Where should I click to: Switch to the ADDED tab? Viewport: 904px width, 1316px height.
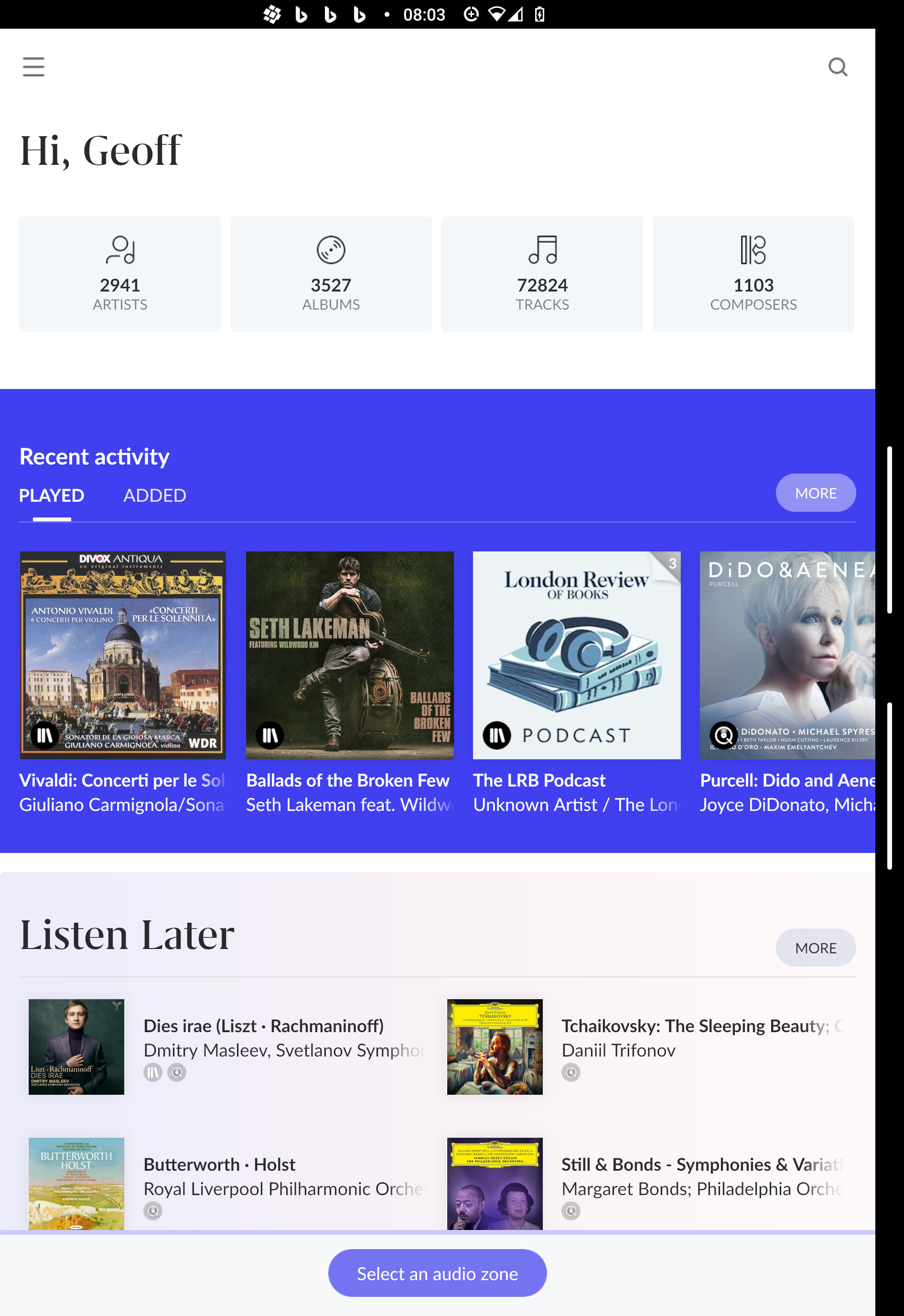pyautogui.click(x=155, y=495)
